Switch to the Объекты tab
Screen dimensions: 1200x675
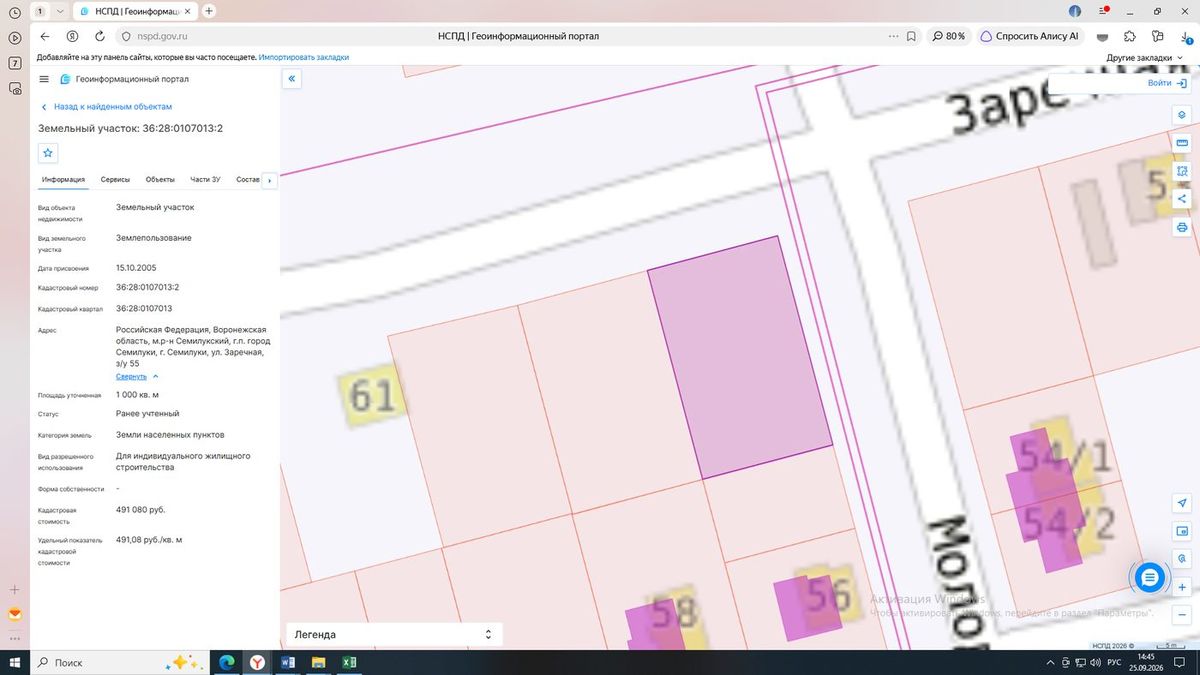click(160, 180)
